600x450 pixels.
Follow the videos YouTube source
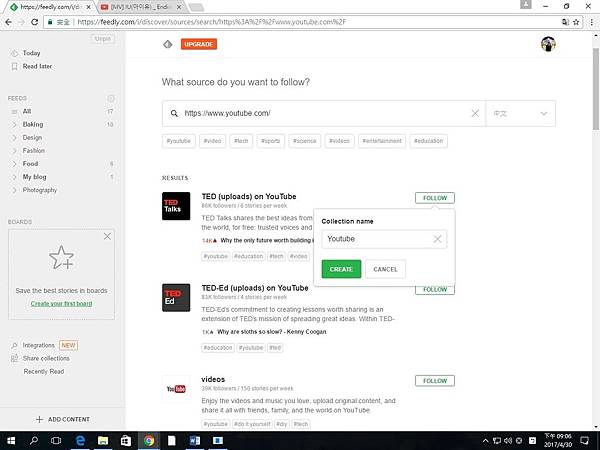(435, 381)
